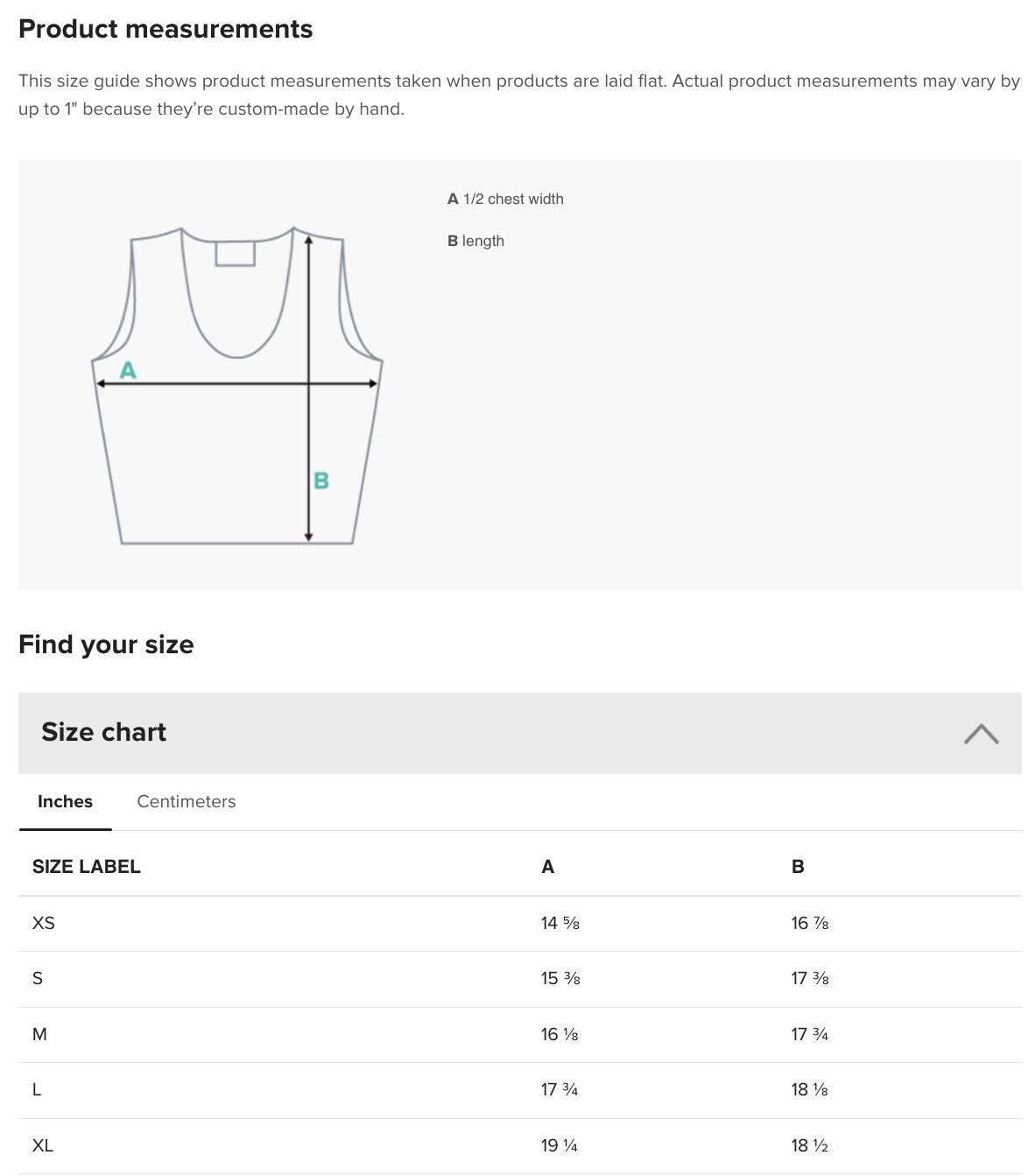The height and width of the screenshot is (1176, 1035).
Task: Click the column A header
Action: [x=547, y=867]
